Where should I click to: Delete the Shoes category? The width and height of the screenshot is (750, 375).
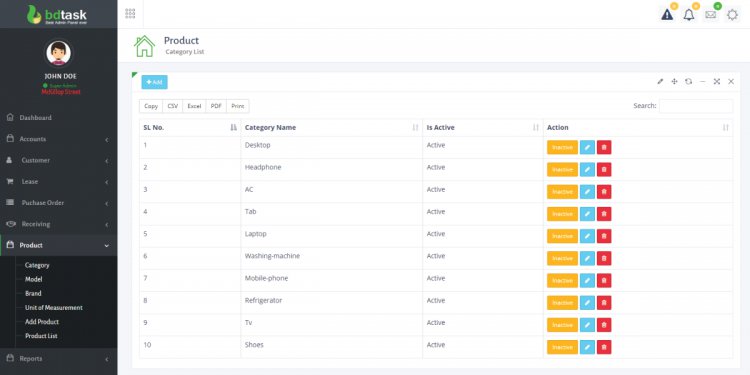tap(604, 347)
